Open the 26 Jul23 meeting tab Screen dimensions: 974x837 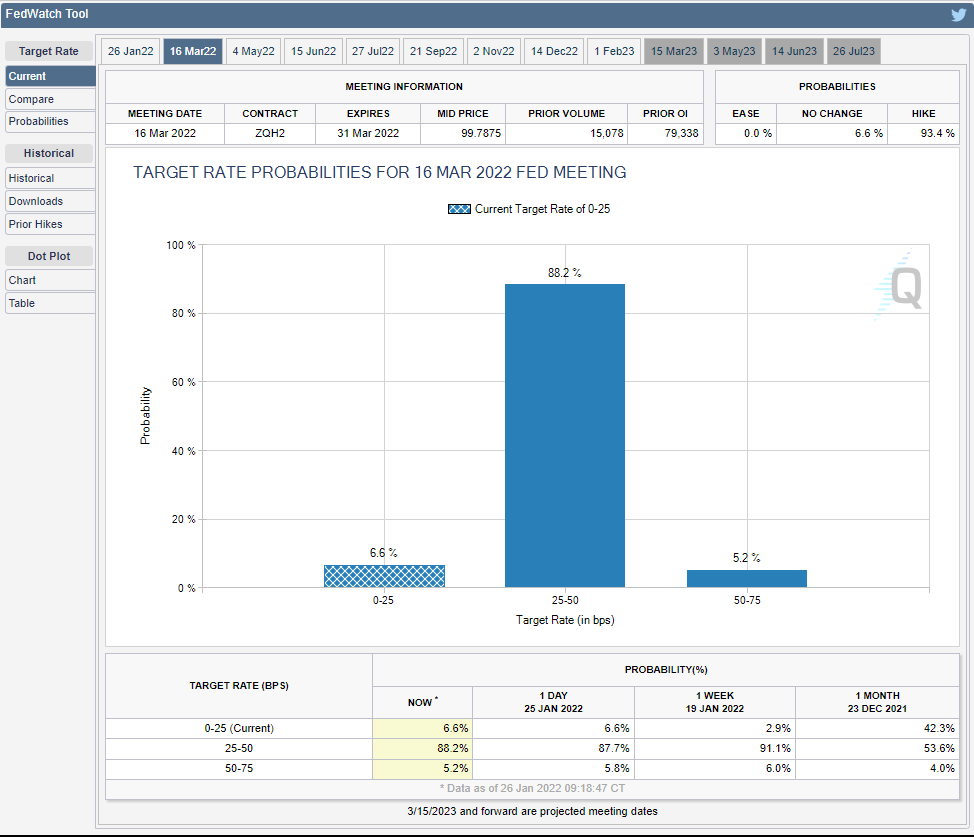click(x=853, y=51)
